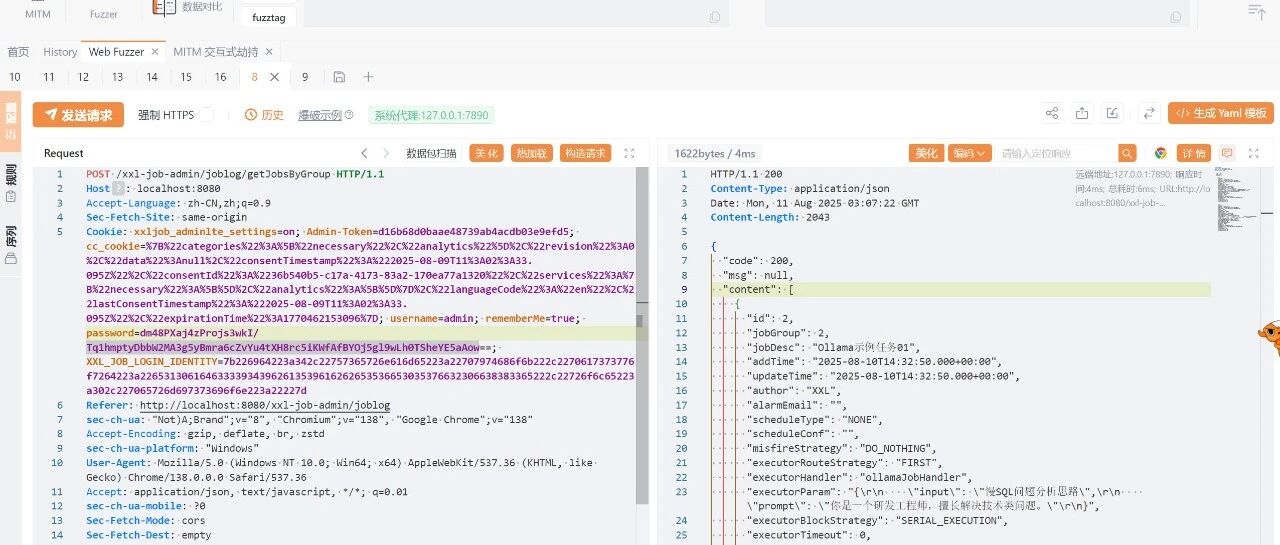Viewport: 1280px width, 545px height.
Task: Open the MITM 交互式劫持 tab
Action: coord(215,52)
